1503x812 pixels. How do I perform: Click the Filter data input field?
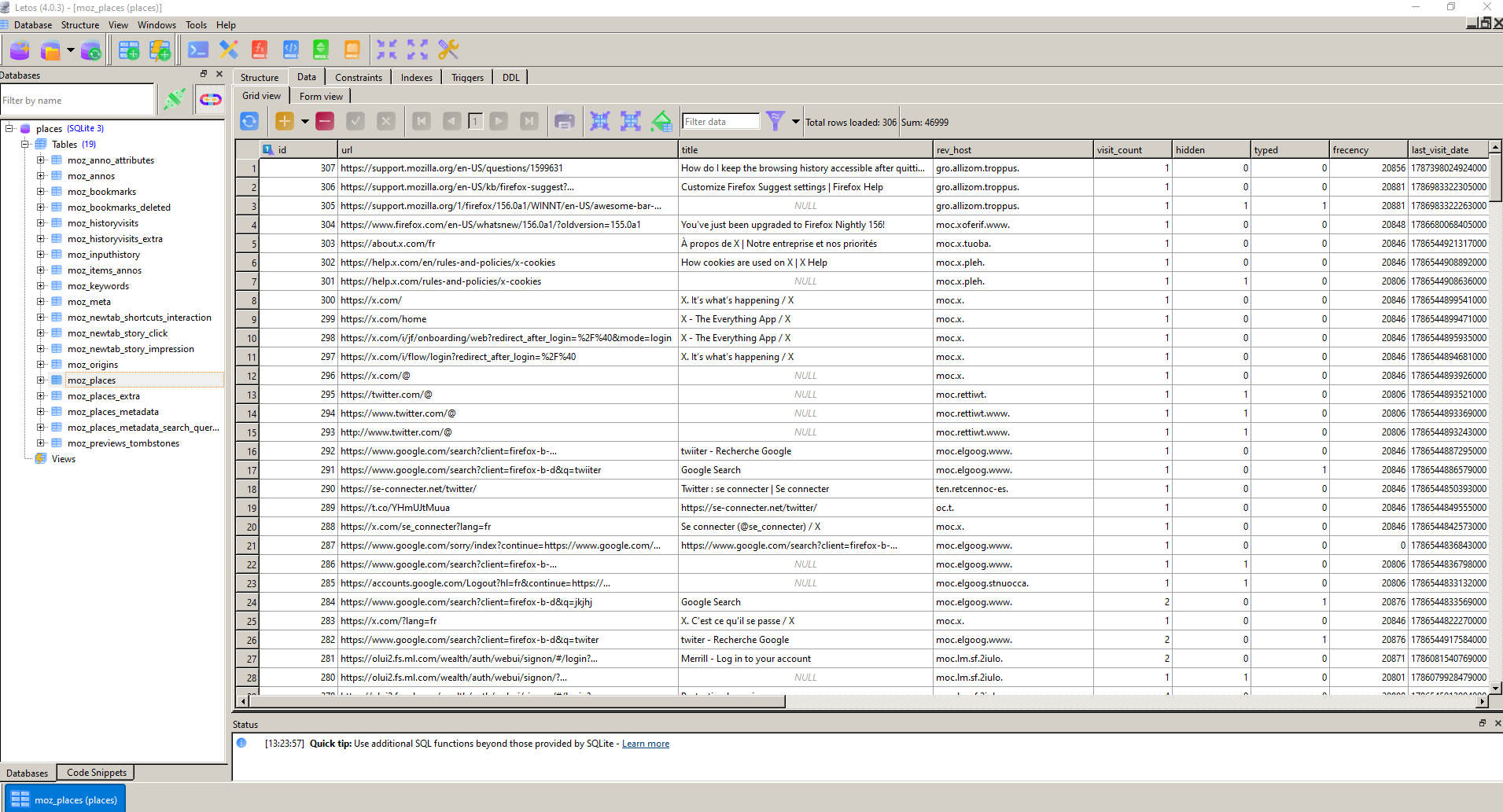721,121
